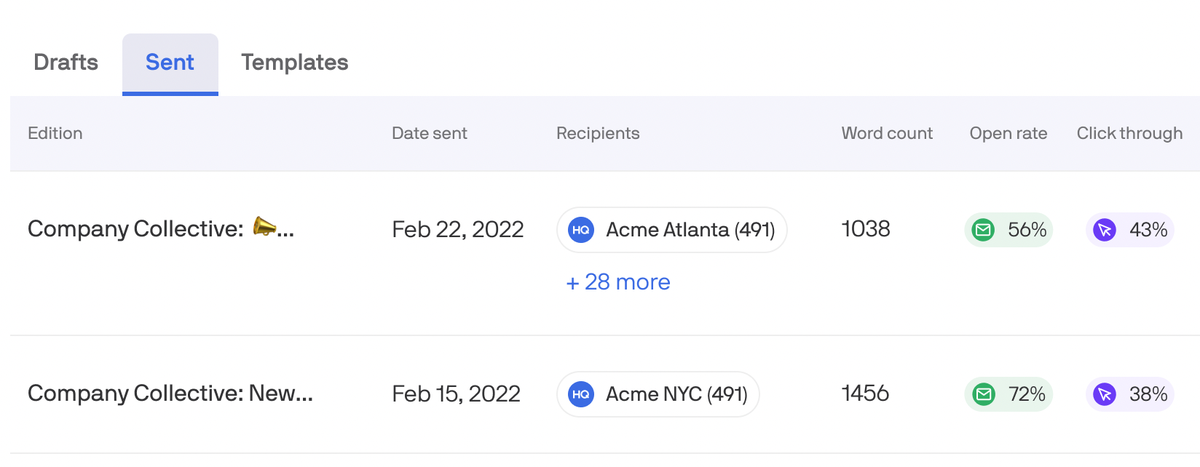Click the green envelope icon at 56%

984,230
